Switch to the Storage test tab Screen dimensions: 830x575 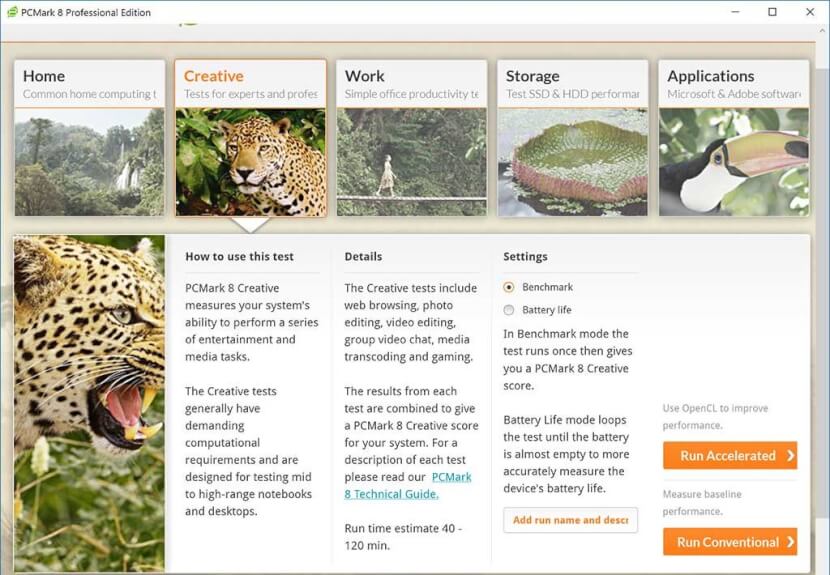573,84
